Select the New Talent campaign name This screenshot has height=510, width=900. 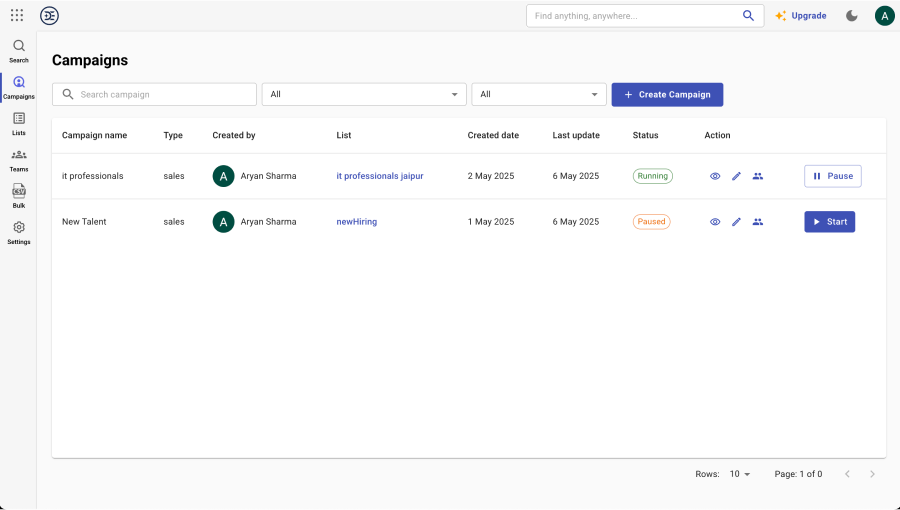pos(84,221)
